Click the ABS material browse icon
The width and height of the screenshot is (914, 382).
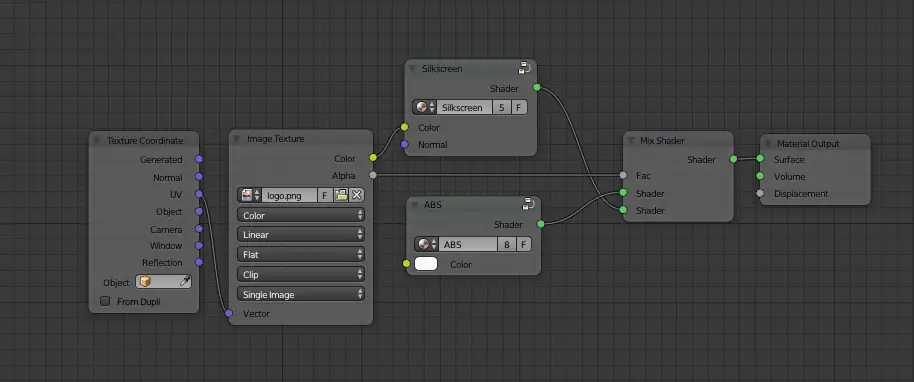click(427, 244)
